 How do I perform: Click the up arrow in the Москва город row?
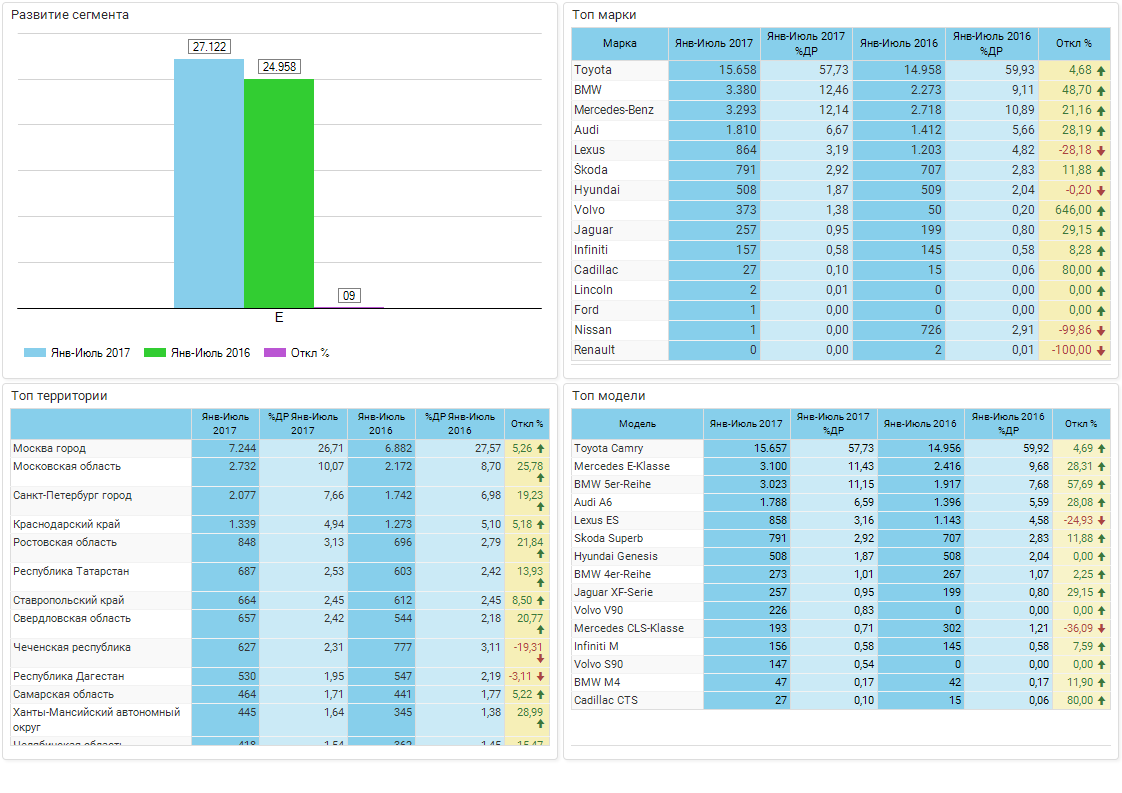click(540, 449)
